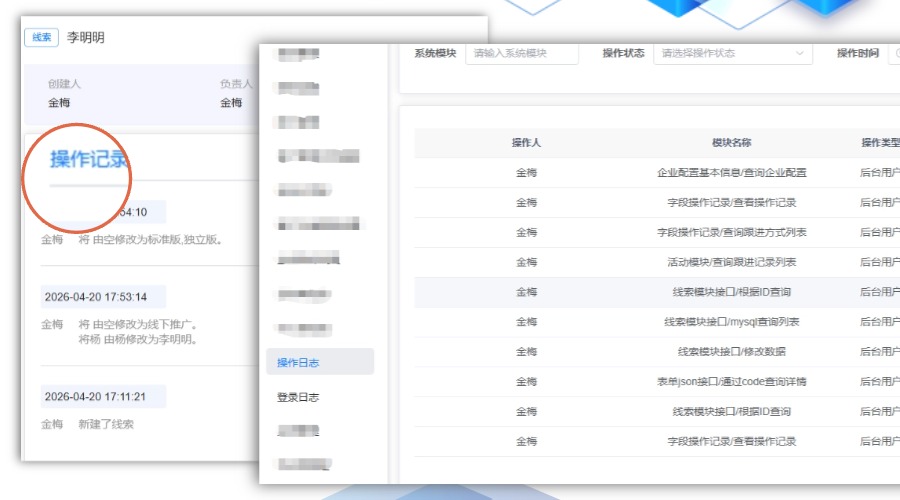This screenshot has width=900, height=500.
Task: Click the 李明明 lead title
Action: (x=86, y=37)
